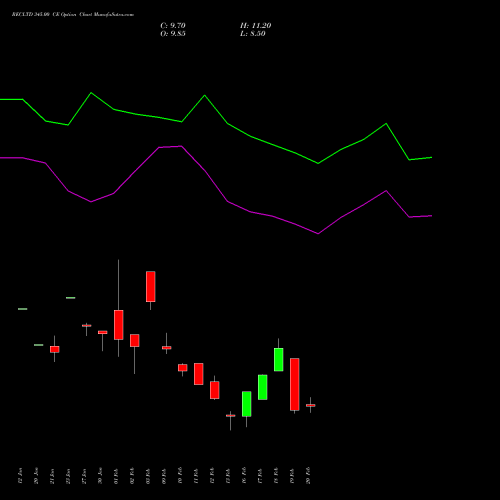Click the '27 Jan' date label
Image resolution: width=500 pixels, height=500 pixels.
pyautogui.click(x=84, y=476)
